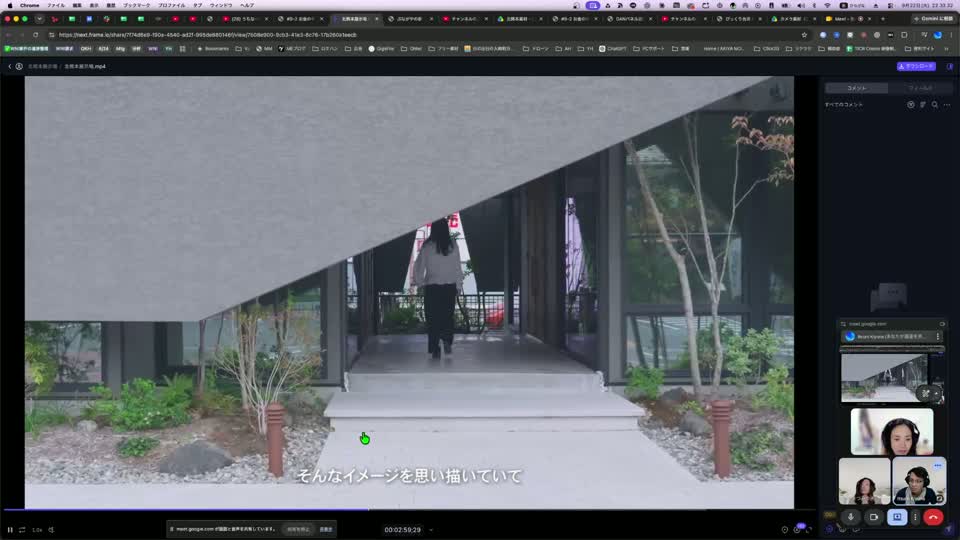
Task: Open player quality settings icon
Action: point(797,530)
